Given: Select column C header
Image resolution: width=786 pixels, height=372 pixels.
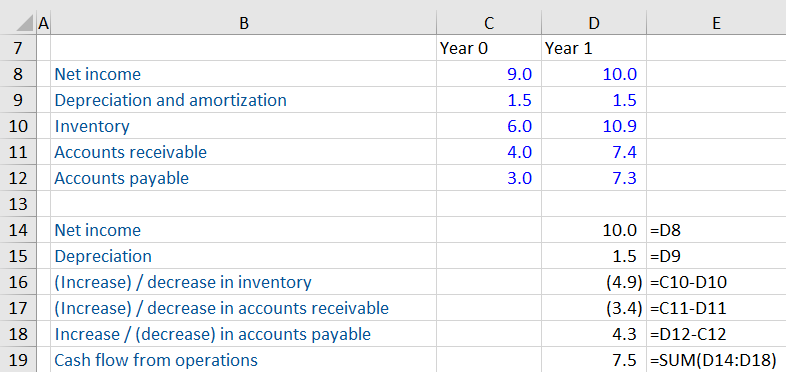Looking at the screenshot, I should [x=489, y=23].
